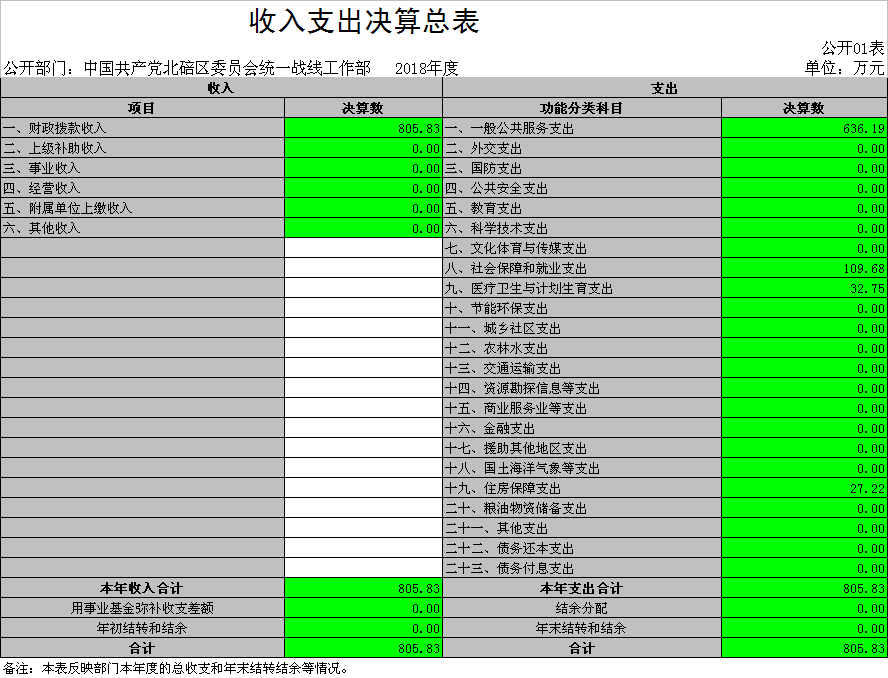888x678 pixels.
Task: Click the 本年收入合计 label
Action: point(142,588)
